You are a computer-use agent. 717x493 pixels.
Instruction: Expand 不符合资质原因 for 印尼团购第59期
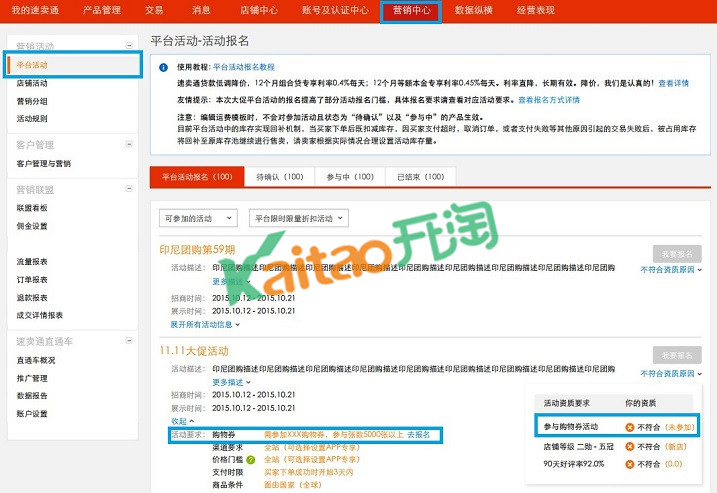(671, 269)
